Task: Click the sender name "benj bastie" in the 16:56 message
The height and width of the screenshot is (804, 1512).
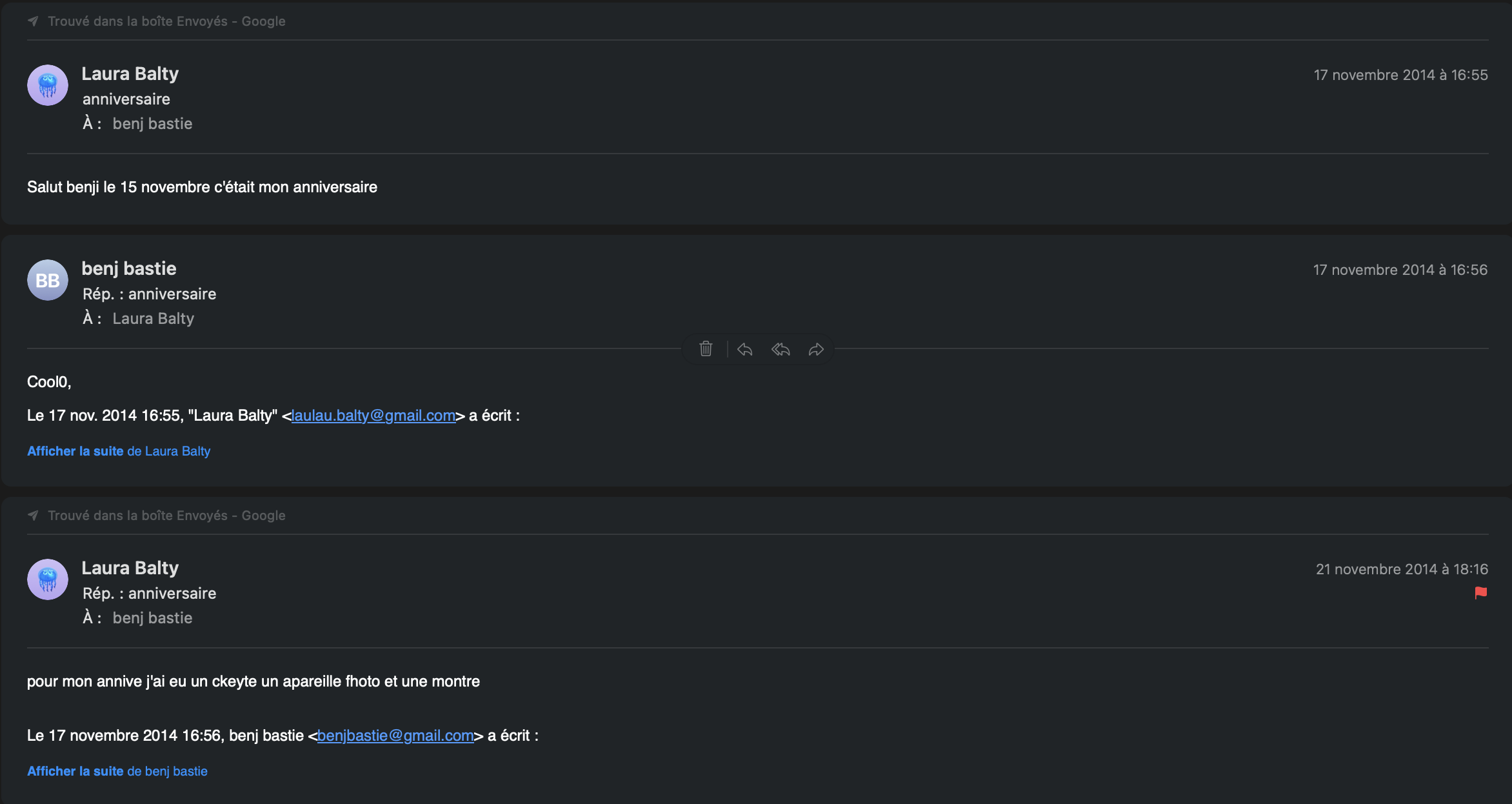Action: 129,268
